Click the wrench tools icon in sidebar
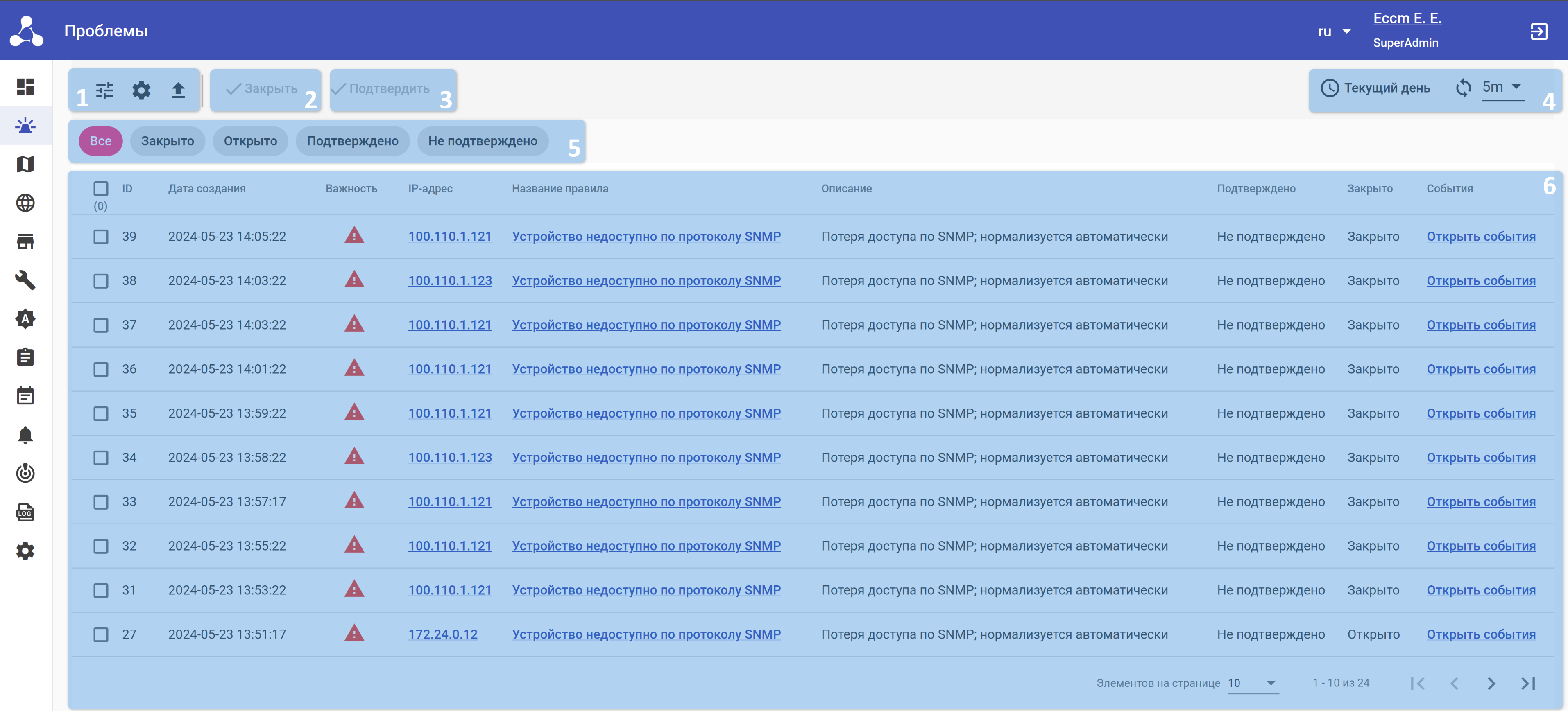 click(25, 280)
